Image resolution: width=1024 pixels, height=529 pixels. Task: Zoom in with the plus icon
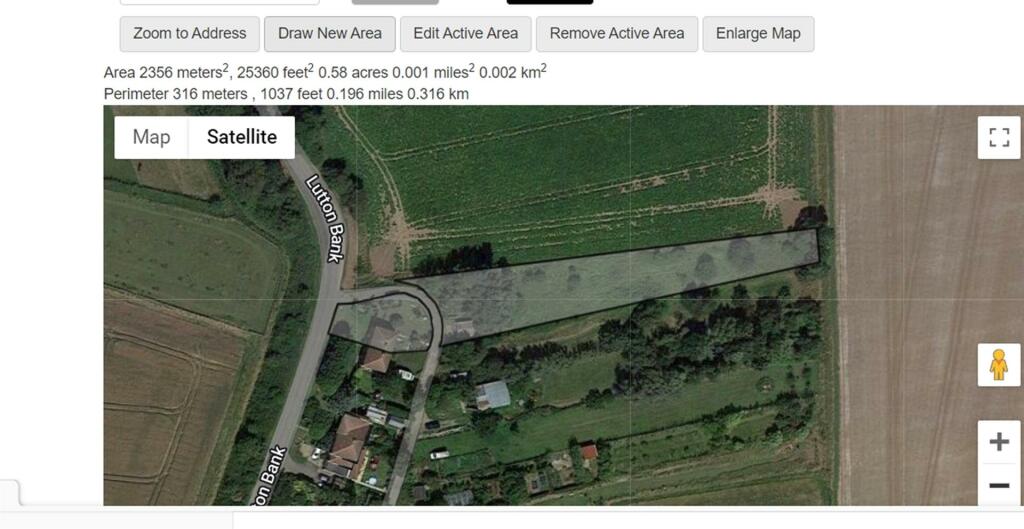pos(999,442)
